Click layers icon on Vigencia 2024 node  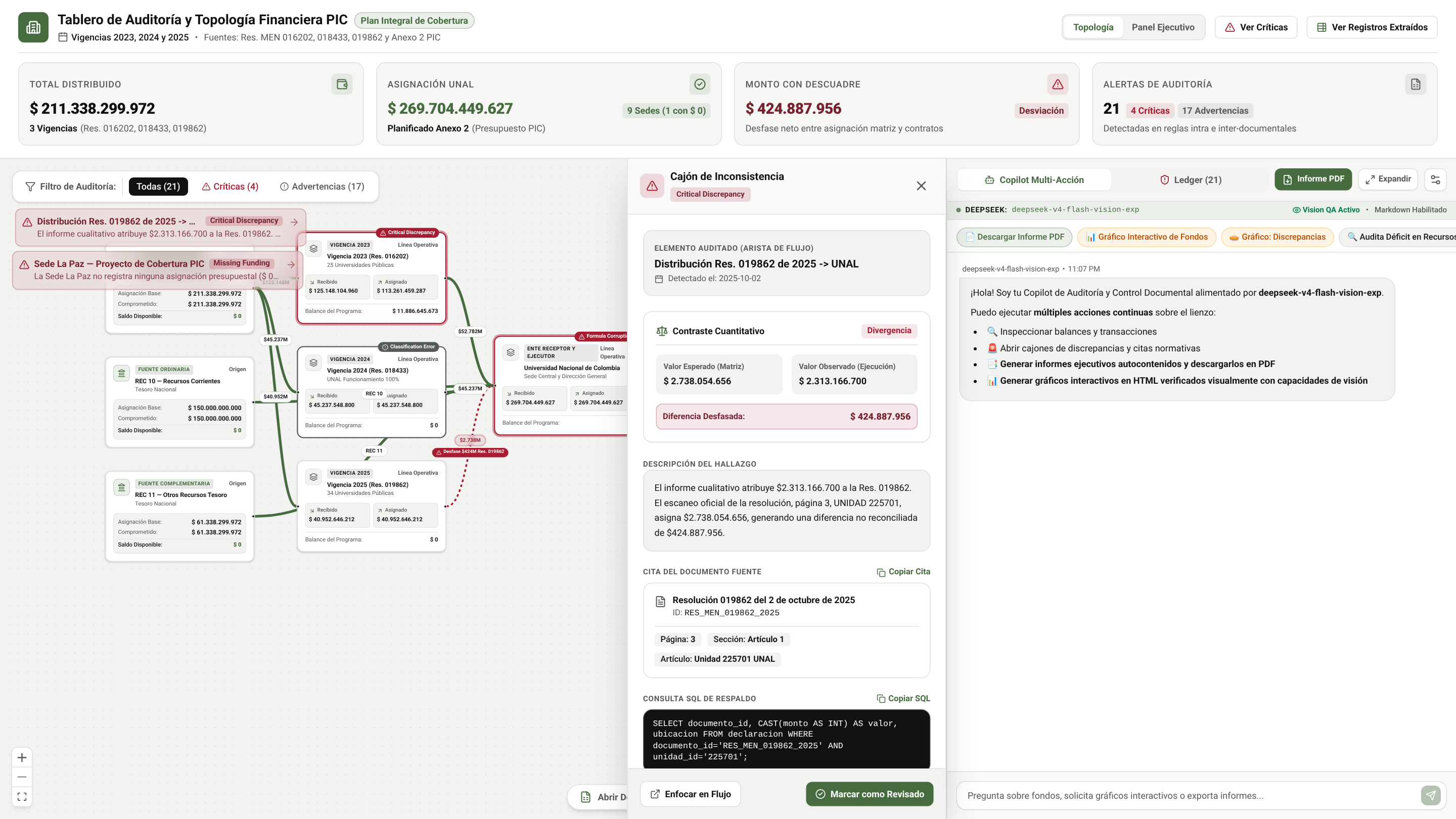click(x=313, y=363)
